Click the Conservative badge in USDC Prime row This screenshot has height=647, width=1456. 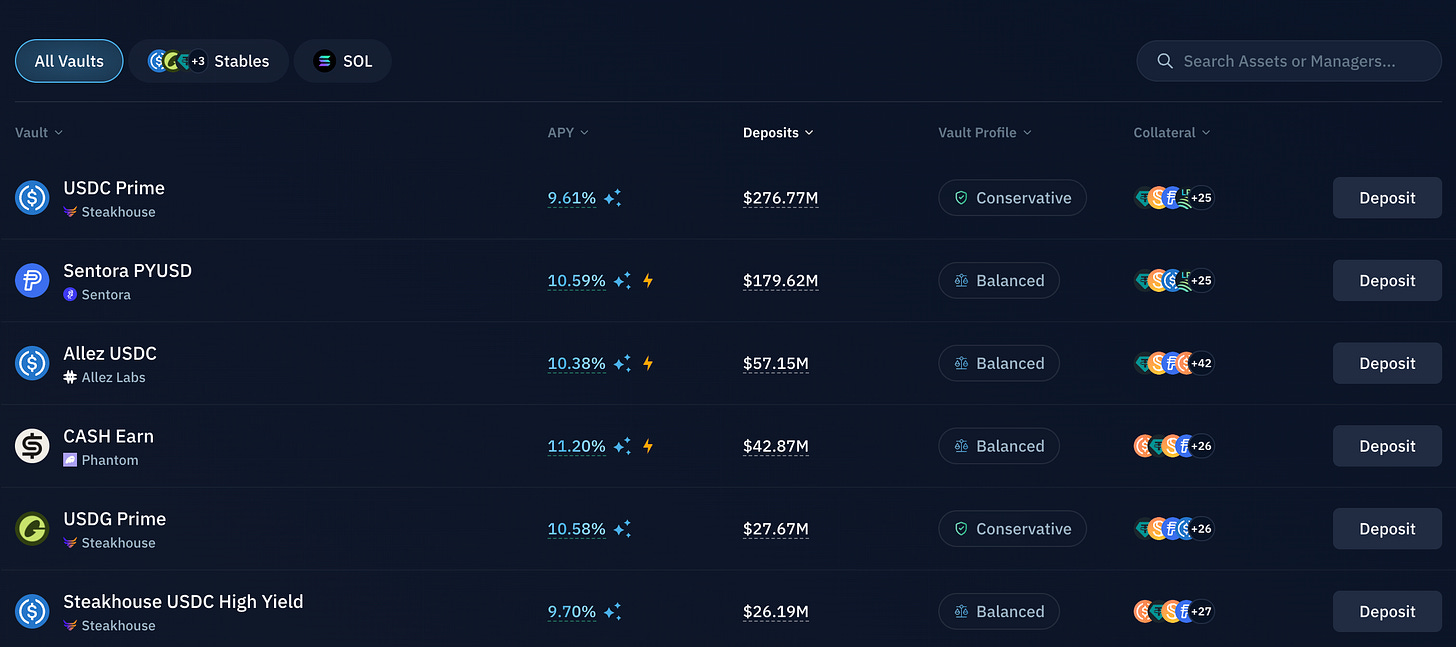click(x=1012, y=198)
